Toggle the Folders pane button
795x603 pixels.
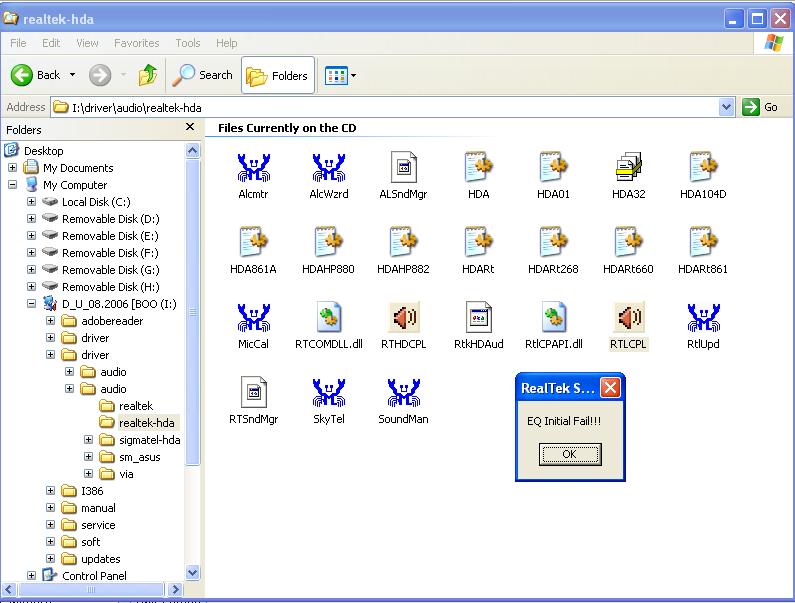[x=278, y=76]
